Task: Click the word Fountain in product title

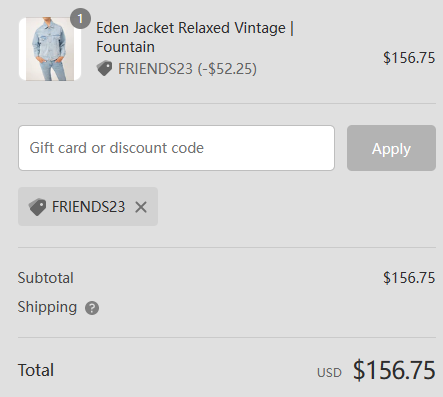Action: coord(126,47)
